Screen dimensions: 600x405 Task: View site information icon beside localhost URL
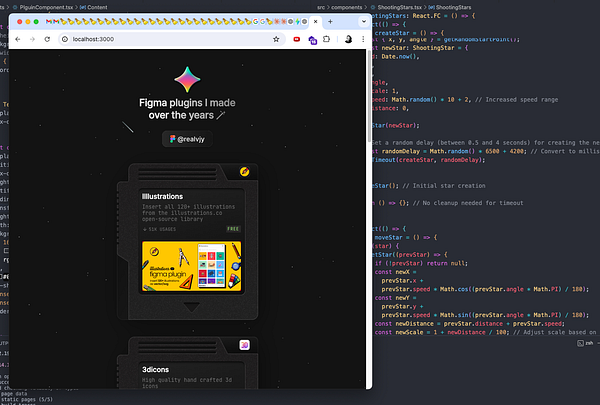65,39
